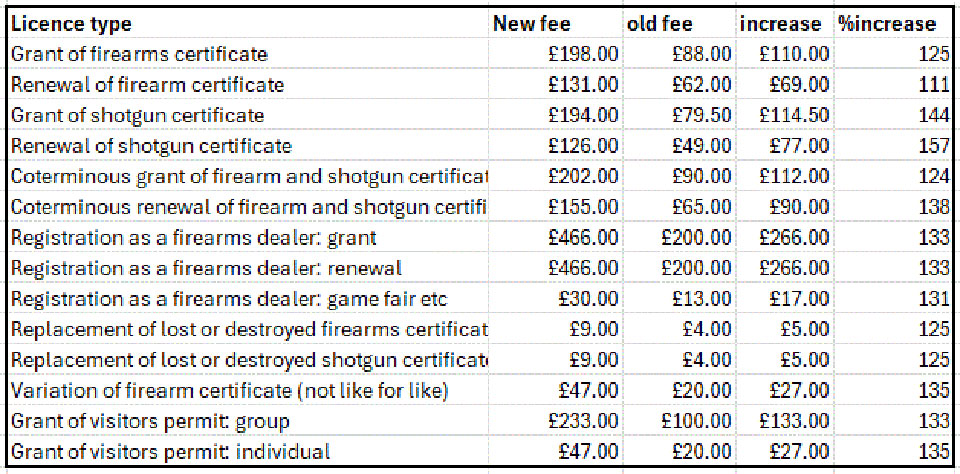This screenshot has height=474, width=960.
Task: Click the £114.50 increase cell
Action: pos(794,115)
